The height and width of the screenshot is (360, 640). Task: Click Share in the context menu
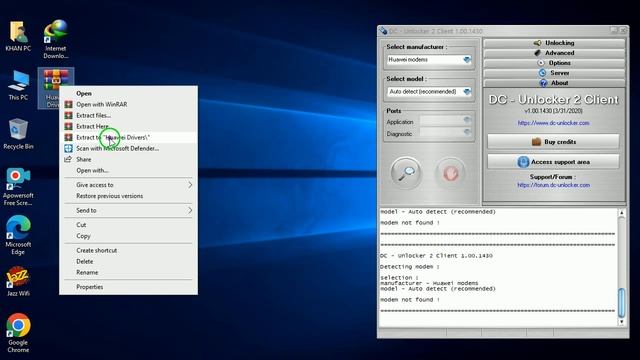pyautogui.click(x=128, y=160)
